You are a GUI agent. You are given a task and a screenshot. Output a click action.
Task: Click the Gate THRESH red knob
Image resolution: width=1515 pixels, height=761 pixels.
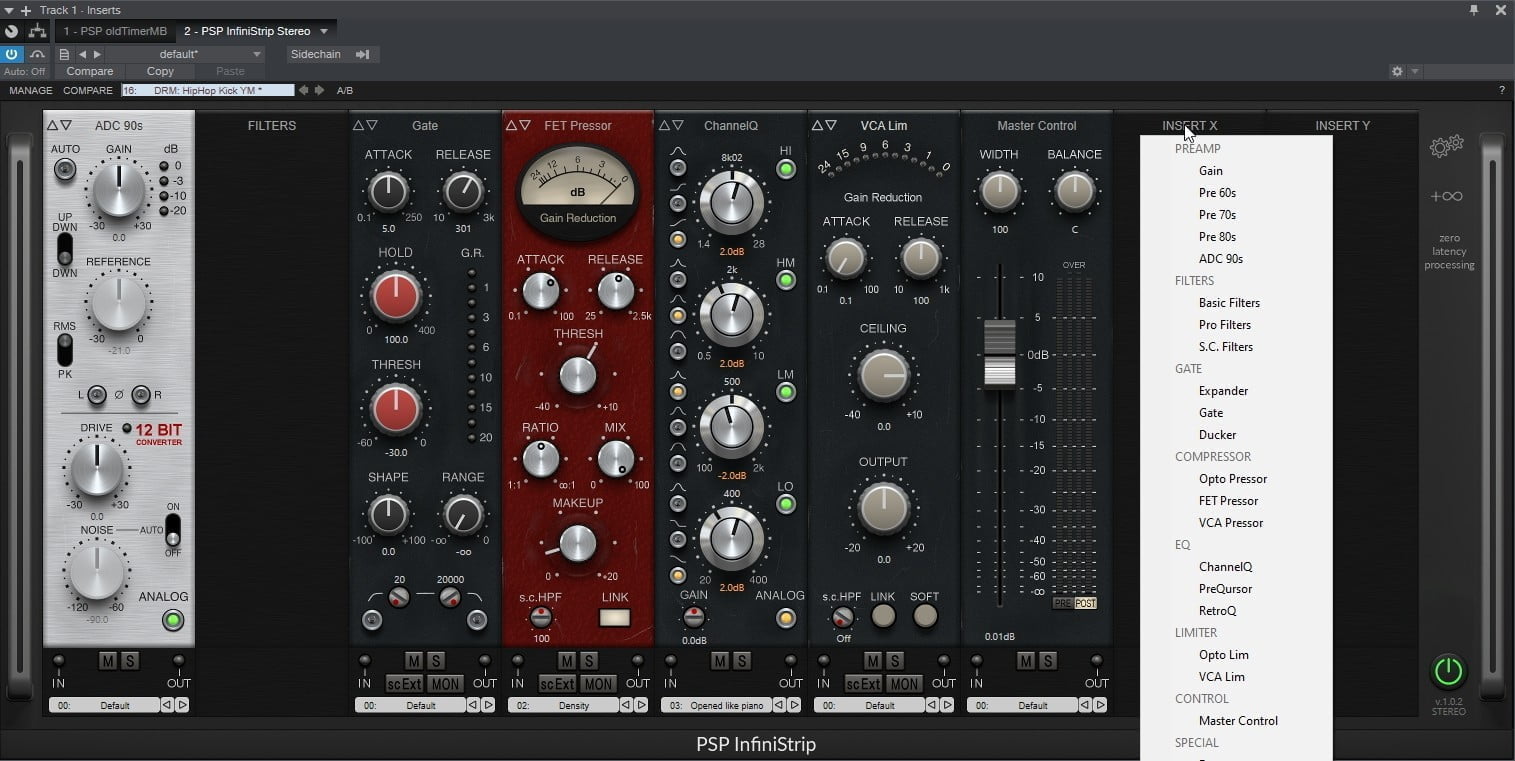tap(396, 409)
